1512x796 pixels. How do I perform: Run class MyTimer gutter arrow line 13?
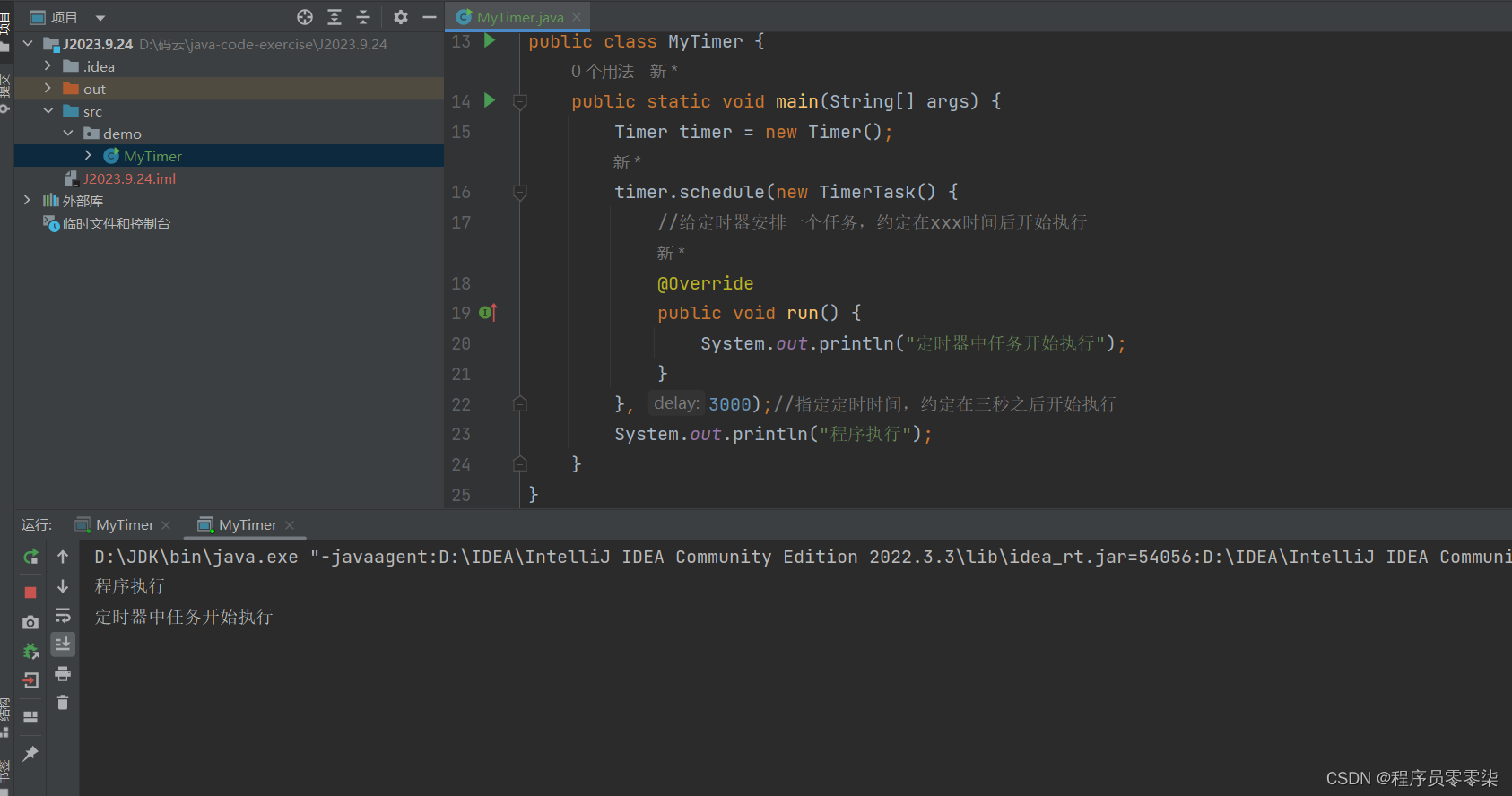click(x=490, y=40)
